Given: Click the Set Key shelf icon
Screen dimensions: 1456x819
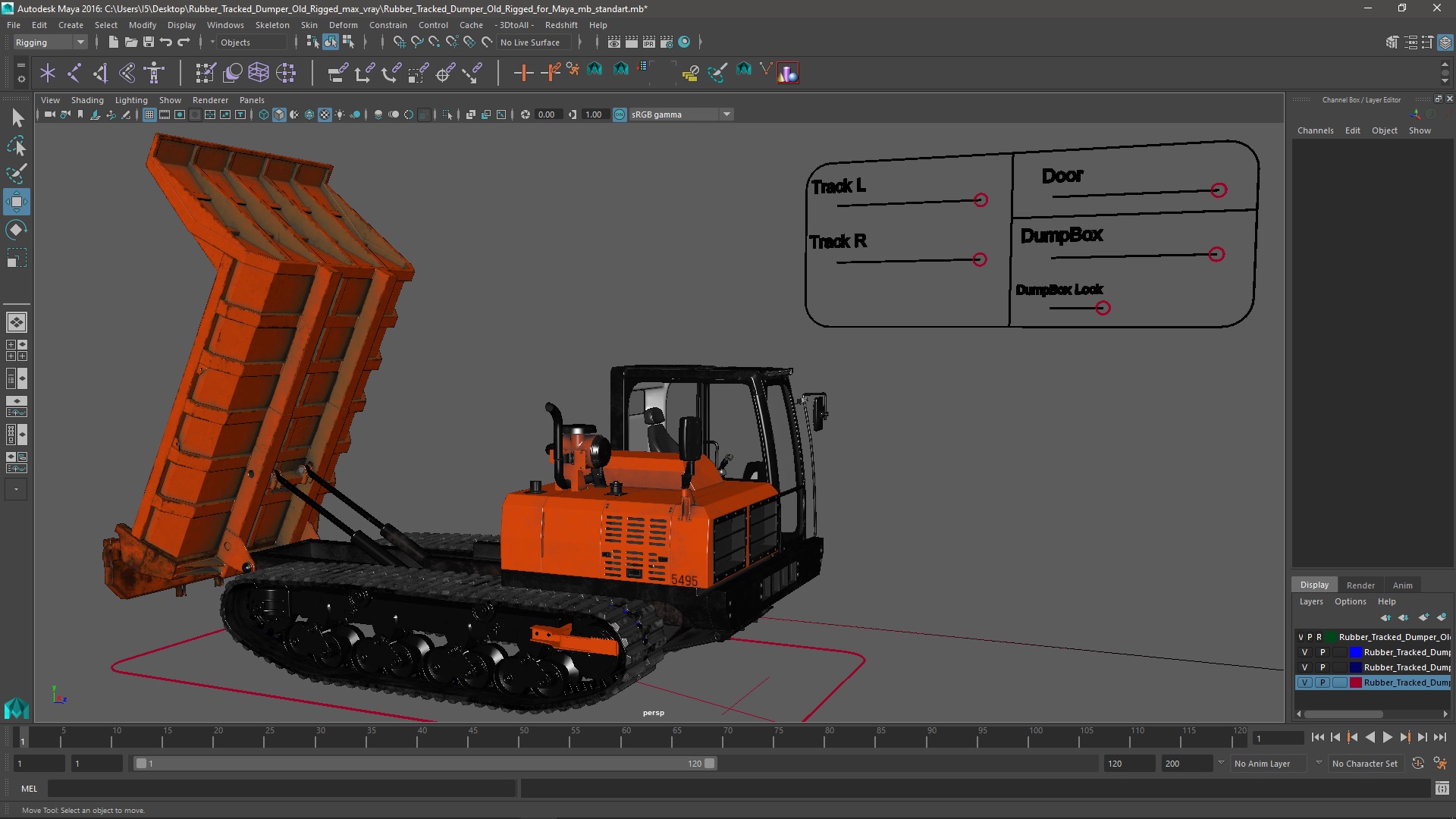Looking at the screenshot, I should click(523, 73).
